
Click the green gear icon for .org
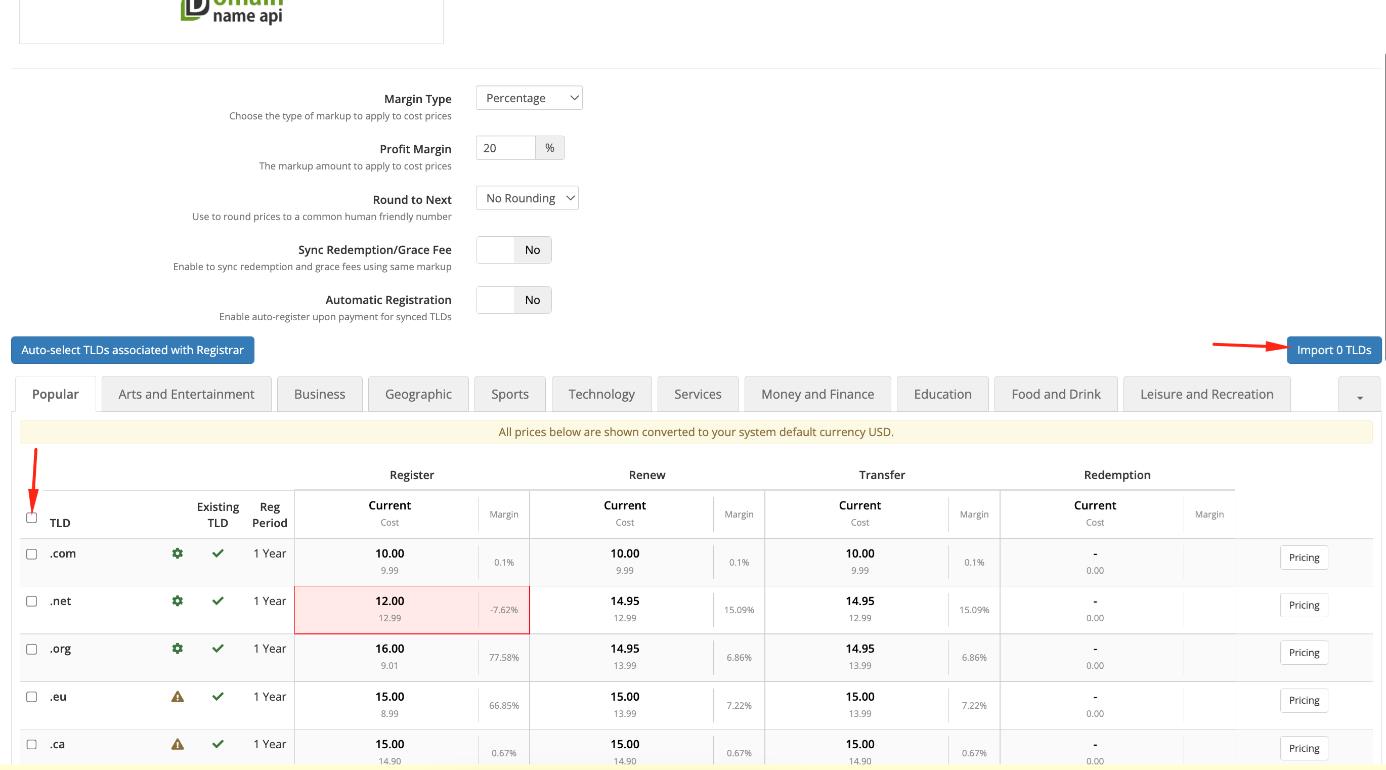pos(178,648)
